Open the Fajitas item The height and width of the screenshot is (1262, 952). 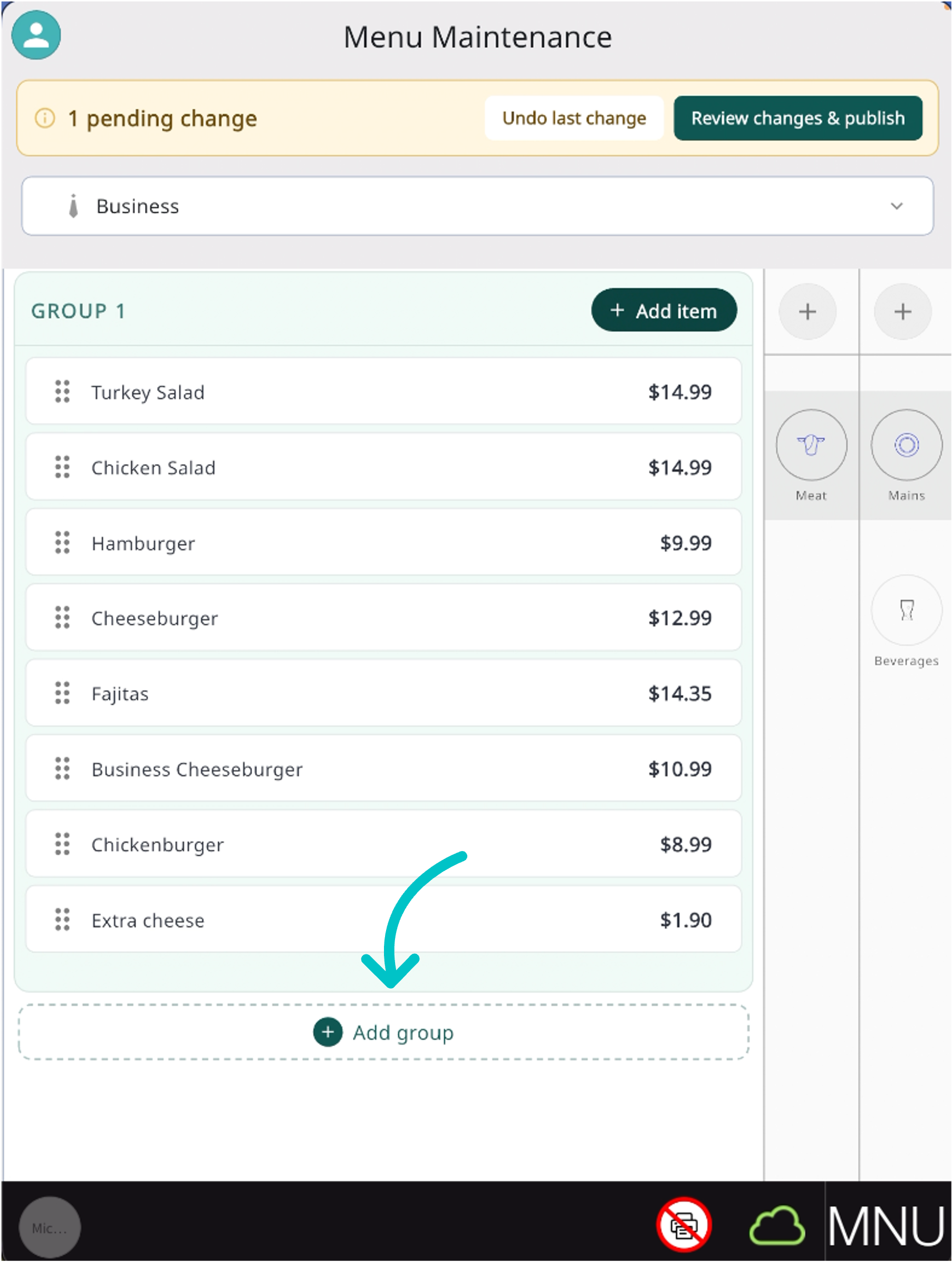click(383, 693)
